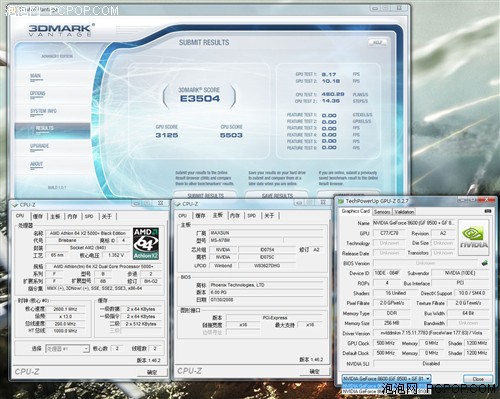Click the 3DMark score E3504
The width and height of the screenshot is (500, 399).
tap(200, 99)
